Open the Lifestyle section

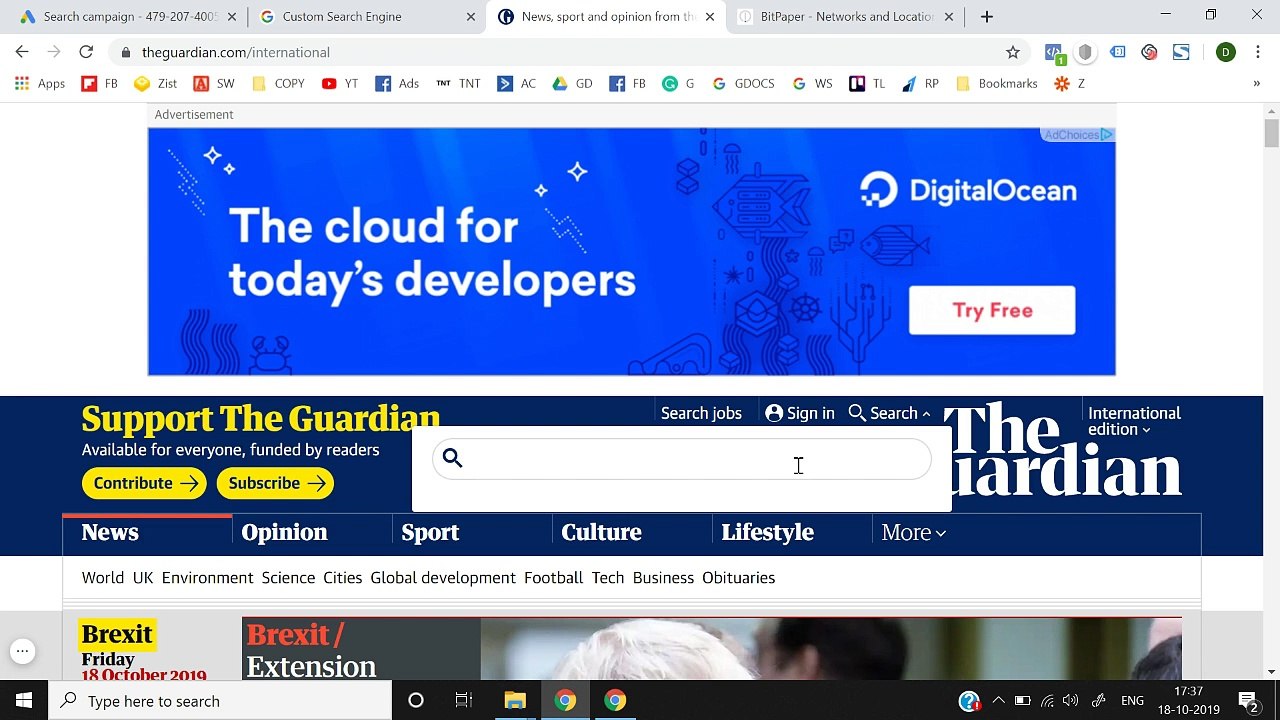[x=767, y=533]
